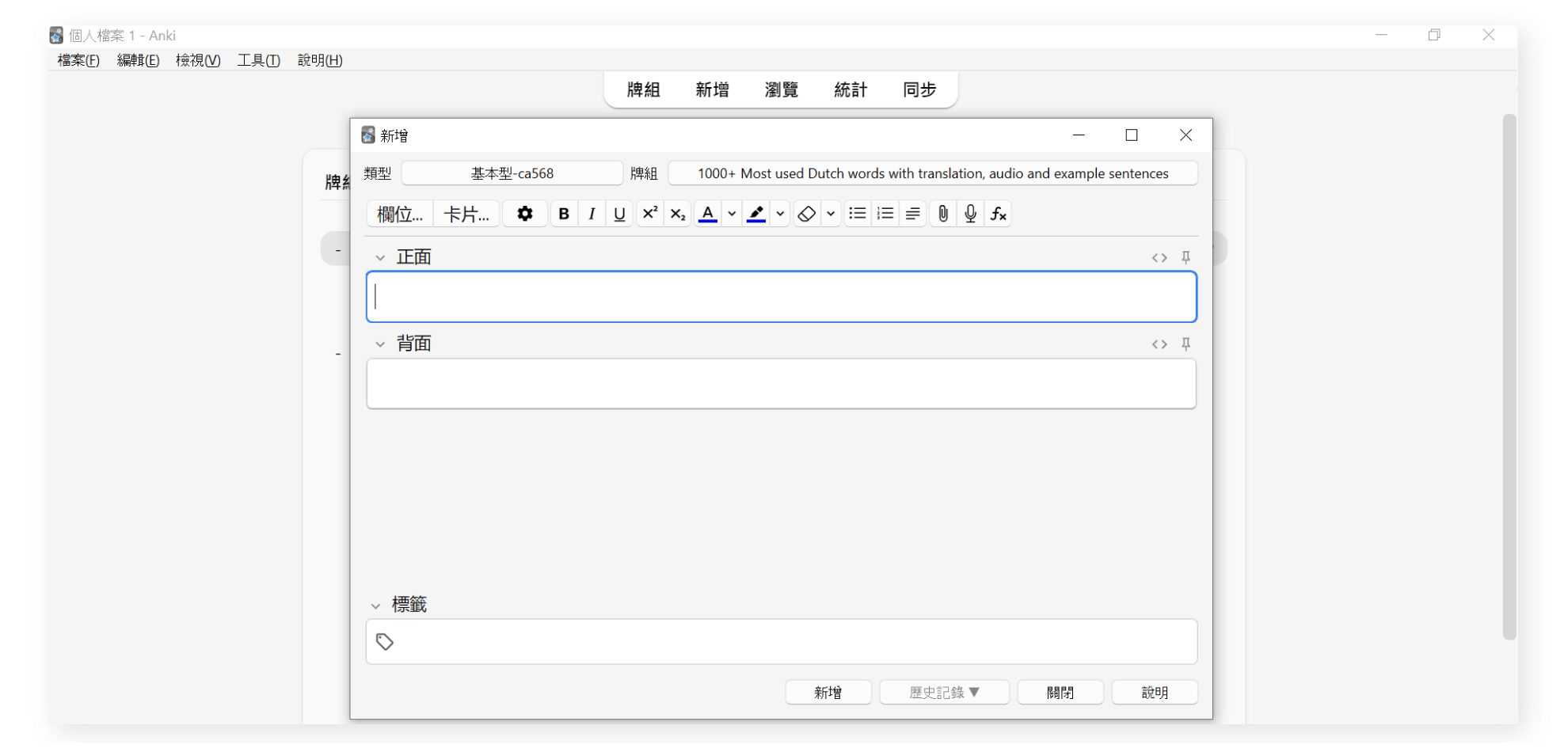Toggle sticky pin for 正面 field
1568x752 pixels.
1186,257
